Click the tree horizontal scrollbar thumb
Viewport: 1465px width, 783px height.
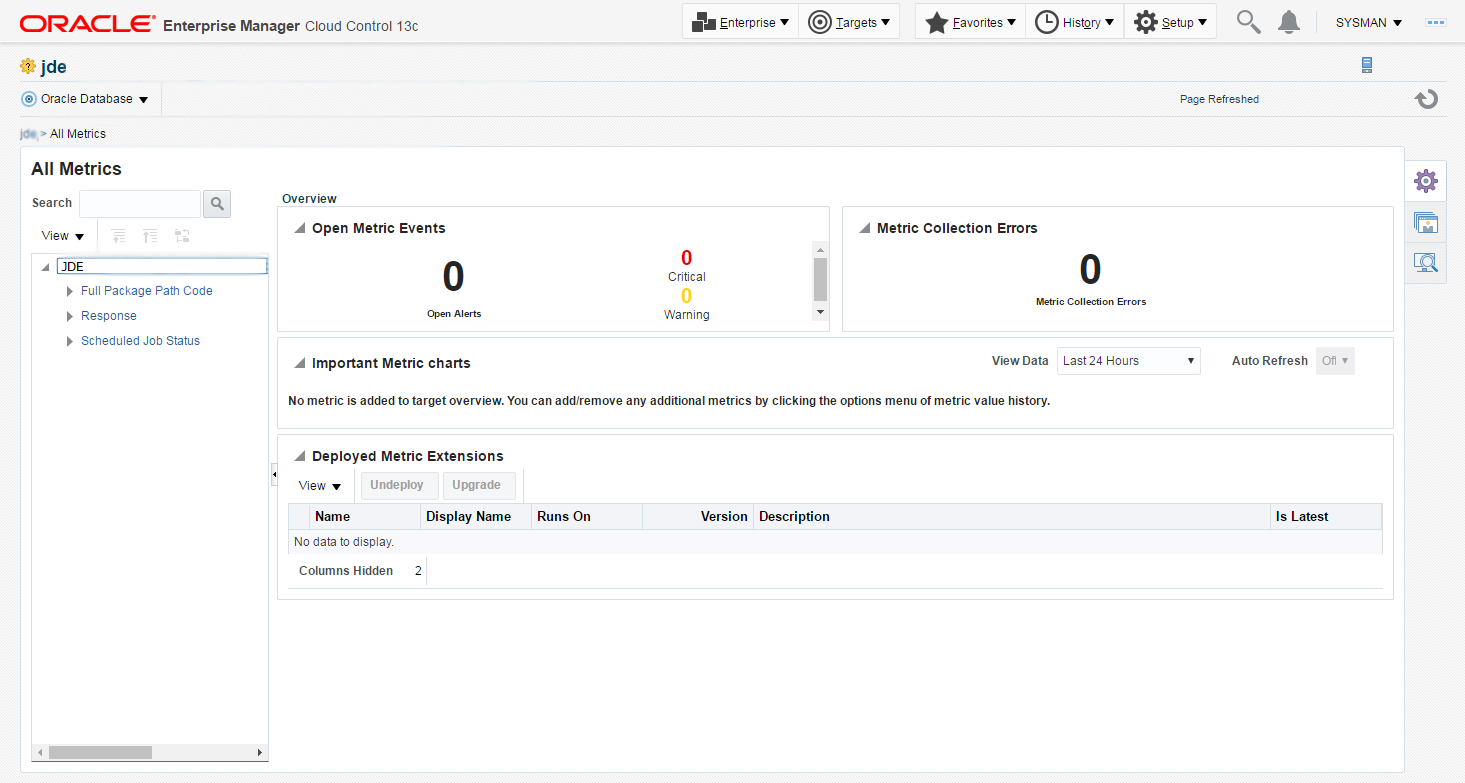tap(100, 752)
